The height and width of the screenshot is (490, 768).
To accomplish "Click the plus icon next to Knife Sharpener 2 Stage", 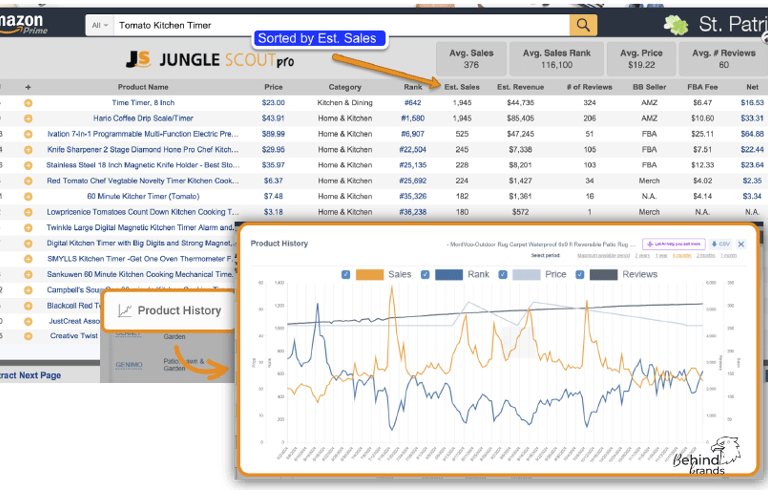I will [28, 150].
